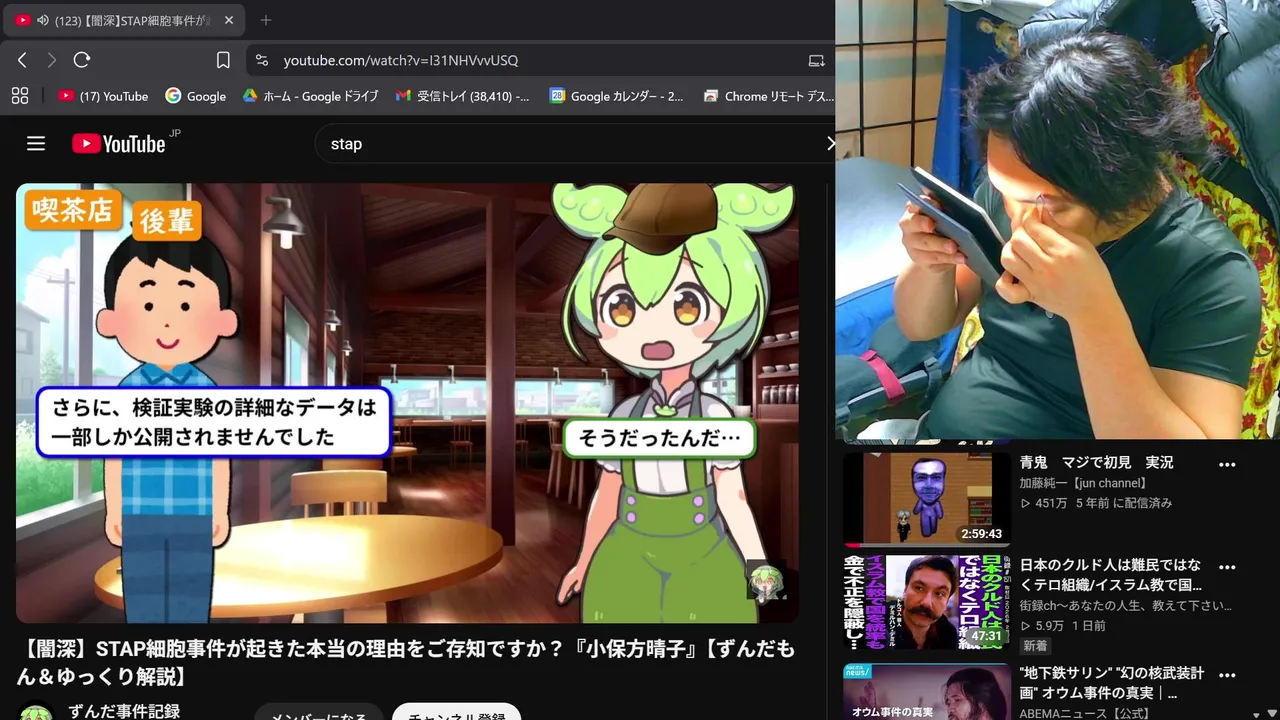Click the 5.9万 1日前 view count text
The image size is (1280, 720).
pos(1062,626)
